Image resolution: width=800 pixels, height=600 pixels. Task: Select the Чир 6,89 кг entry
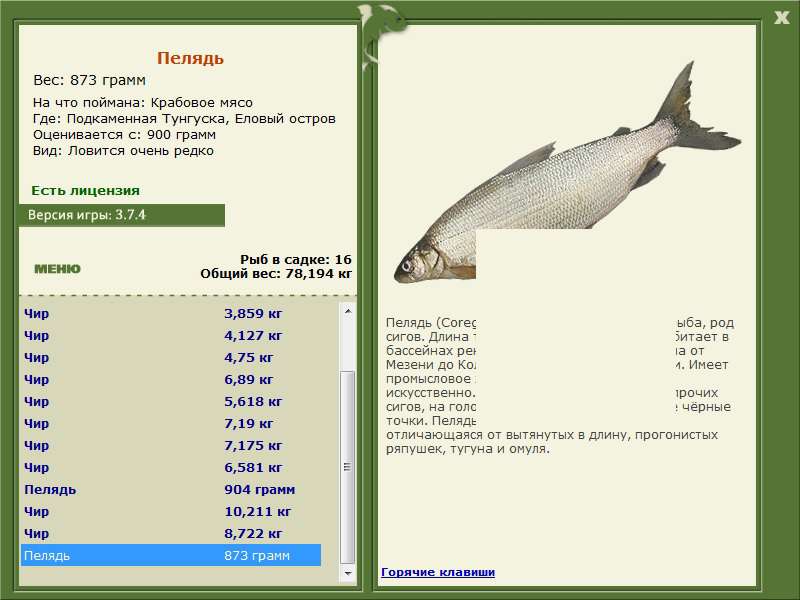pos(171,379)
